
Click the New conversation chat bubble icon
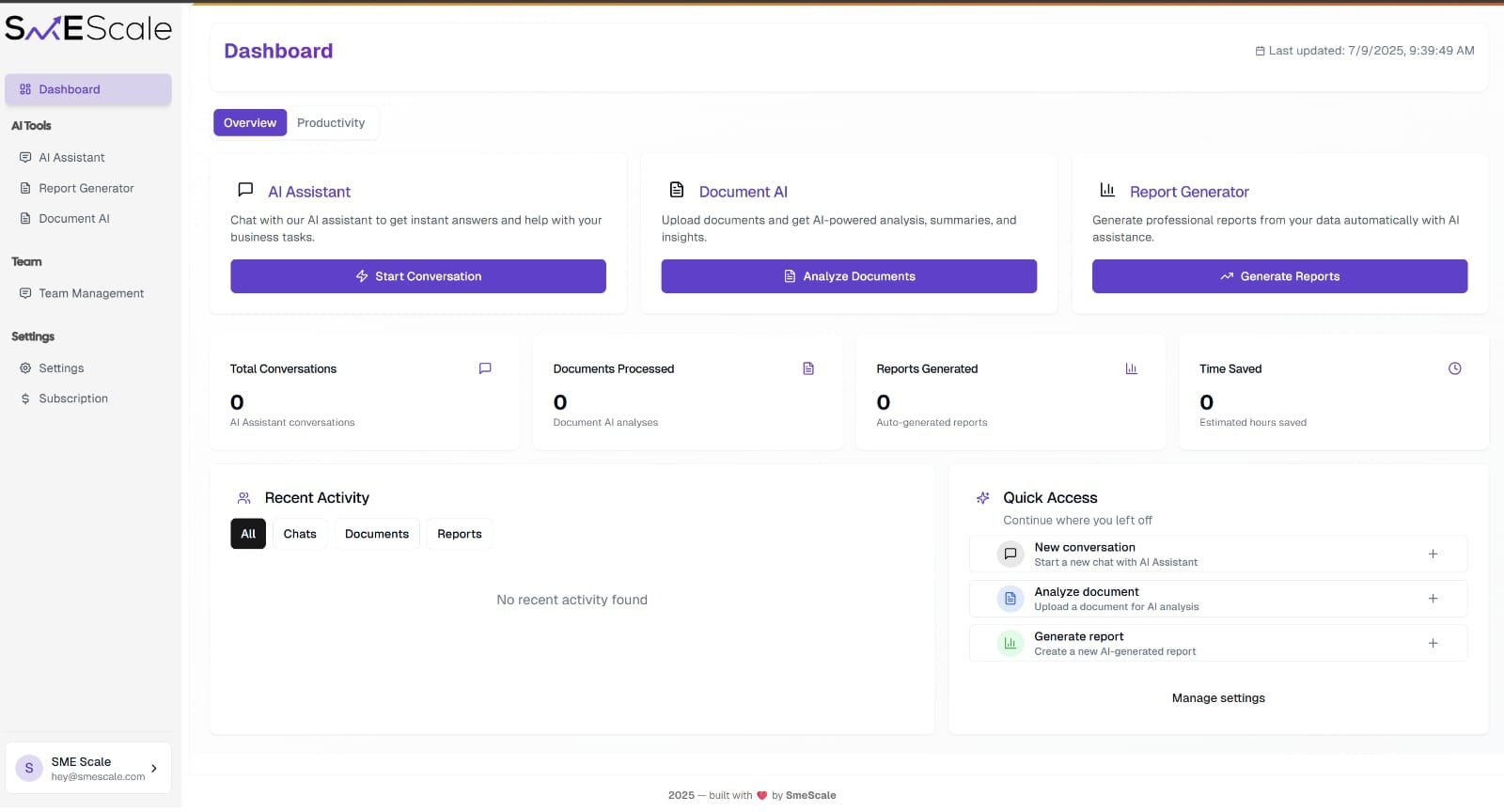[1010, 554]
